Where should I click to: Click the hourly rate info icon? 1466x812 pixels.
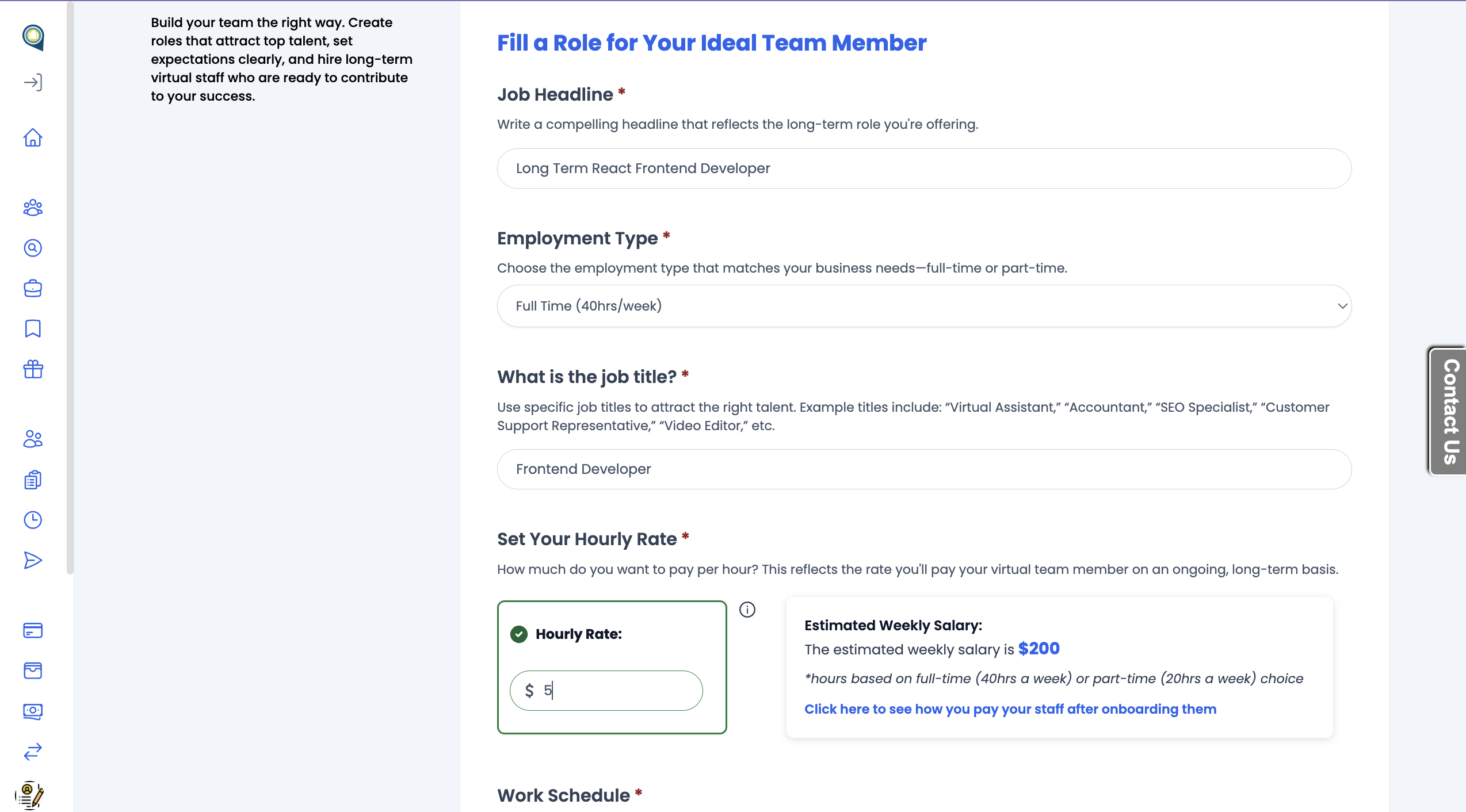[747, 610]
